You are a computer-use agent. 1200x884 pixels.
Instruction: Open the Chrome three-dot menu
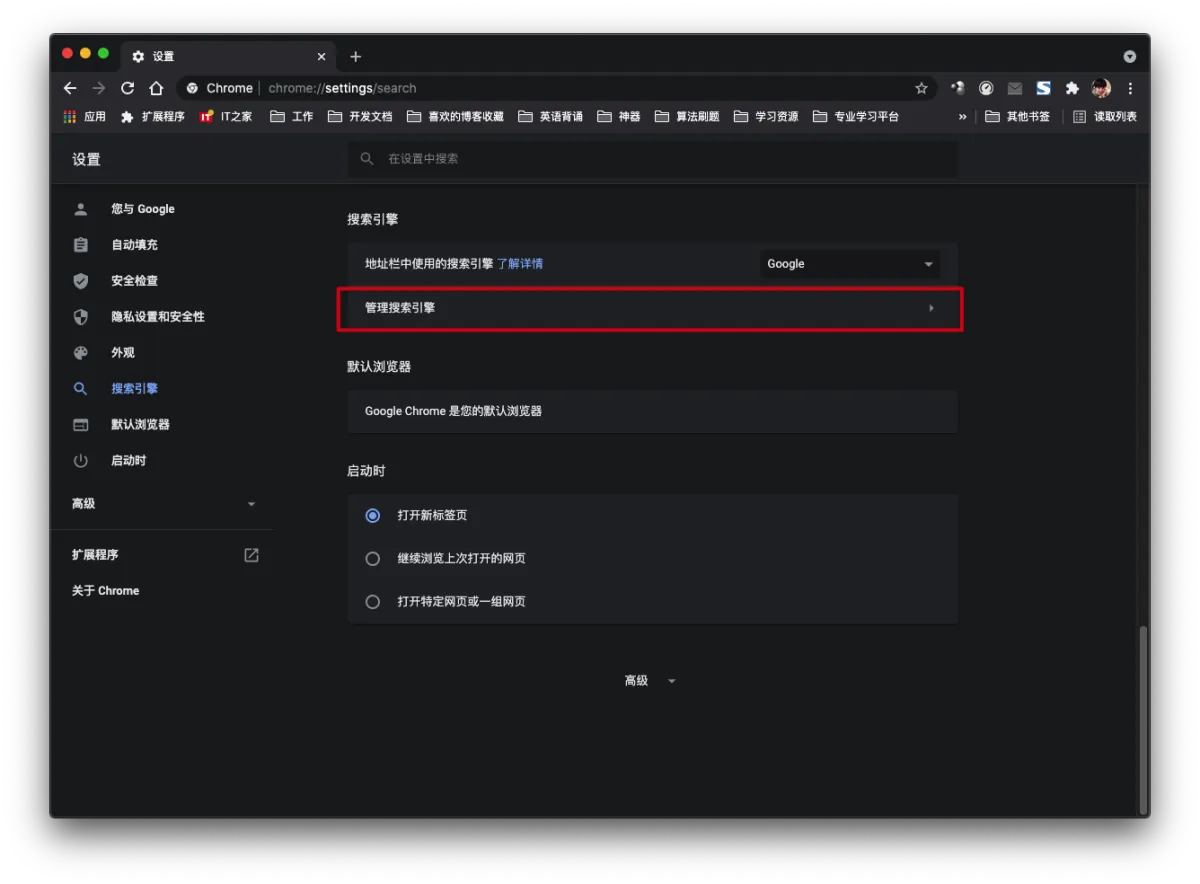click(1130, 88)
